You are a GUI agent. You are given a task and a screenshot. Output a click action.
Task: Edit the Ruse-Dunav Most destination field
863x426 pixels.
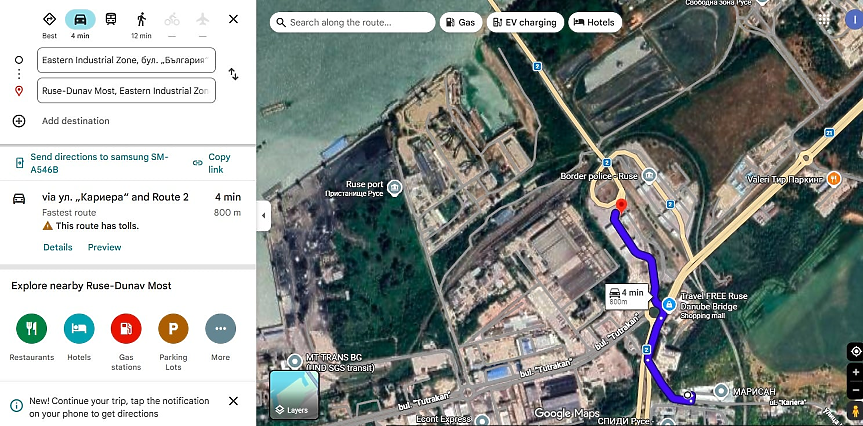(x=126, y=91)
